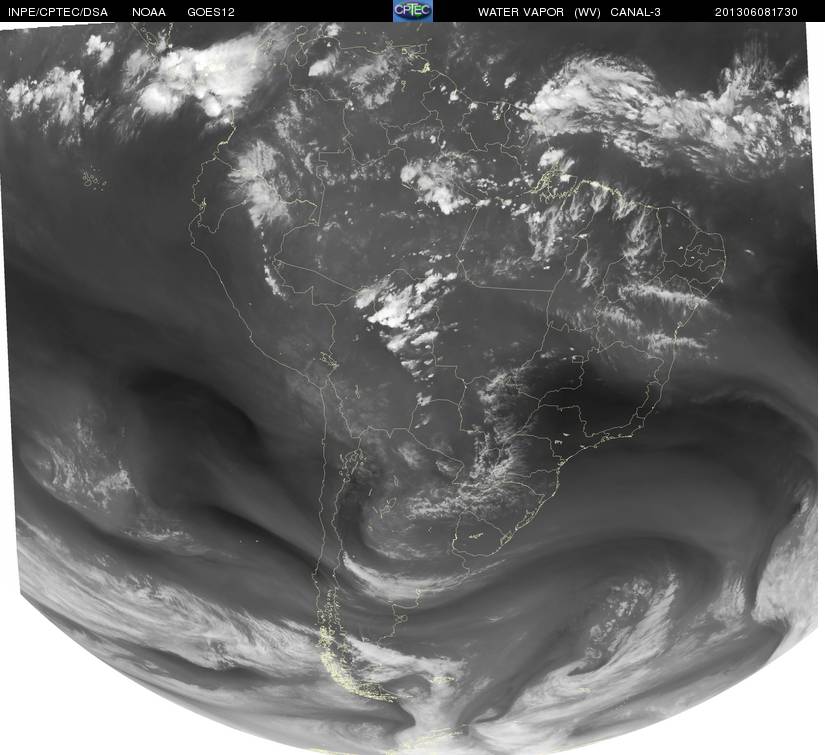Click the 201306081730 timestamp
825x755 pixels.
point(756,12)
